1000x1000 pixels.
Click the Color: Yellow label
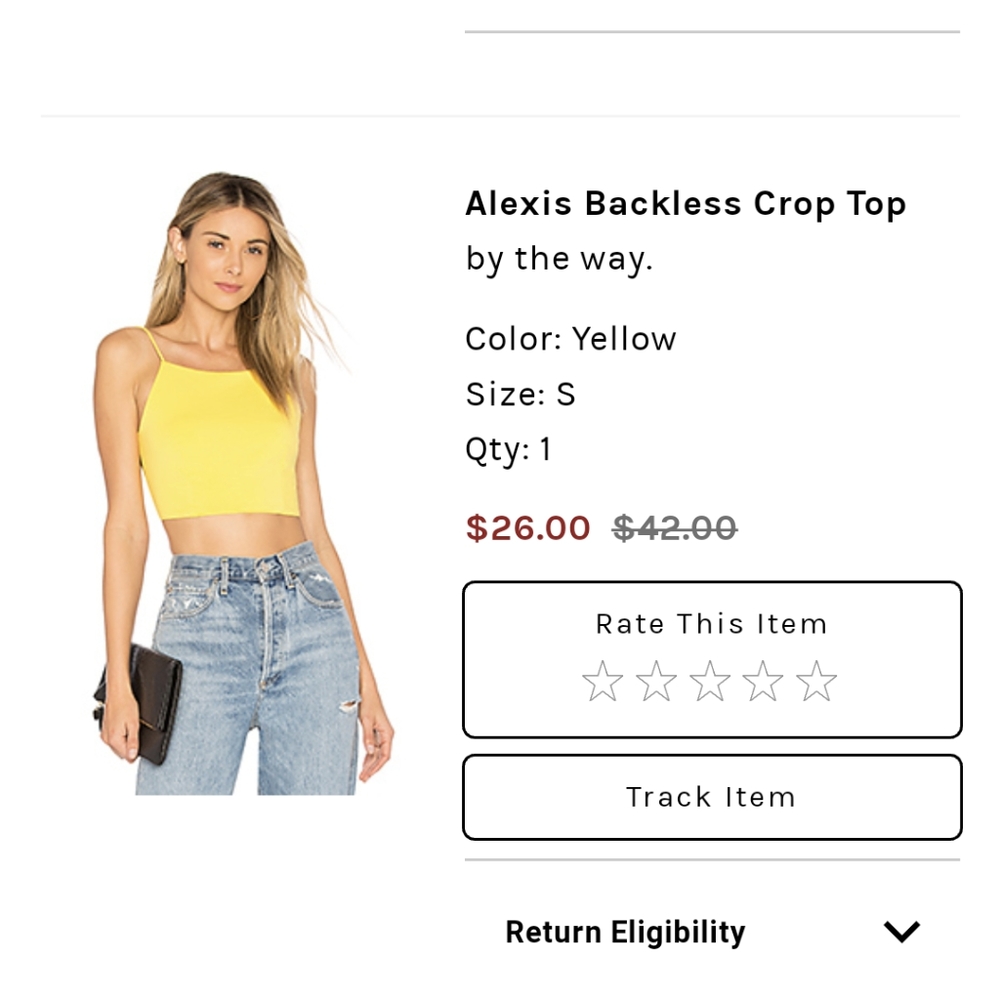click(570, 338)
